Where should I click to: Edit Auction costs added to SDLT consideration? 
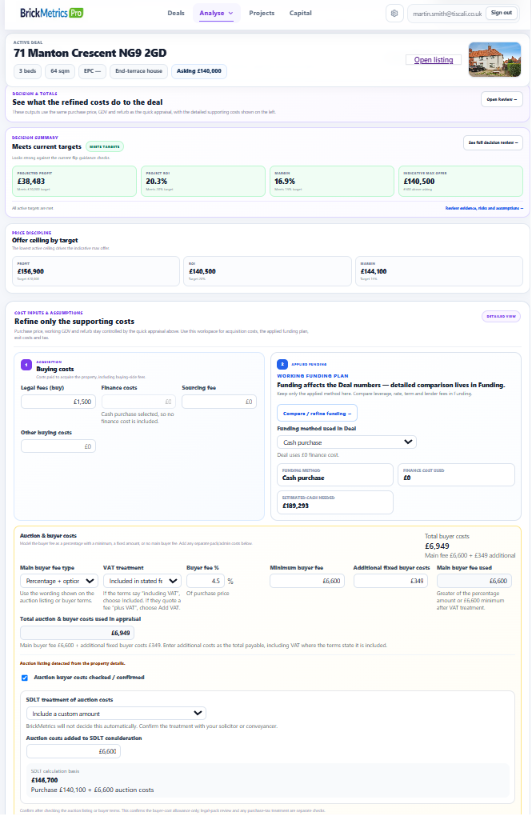point(73,752)
